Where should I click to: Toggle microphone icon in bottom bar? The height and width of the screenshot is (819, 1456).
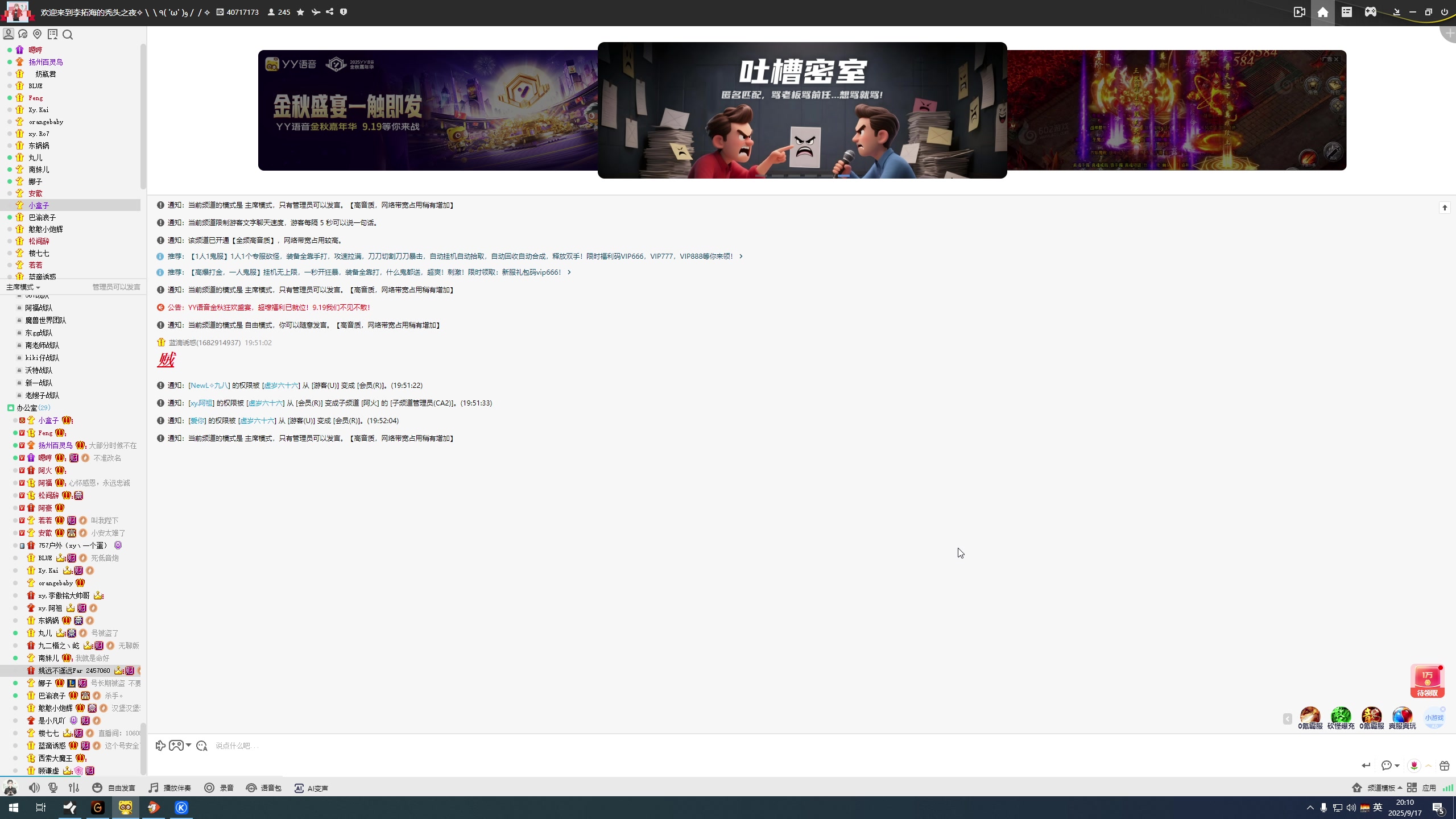(x=53, y=788)
